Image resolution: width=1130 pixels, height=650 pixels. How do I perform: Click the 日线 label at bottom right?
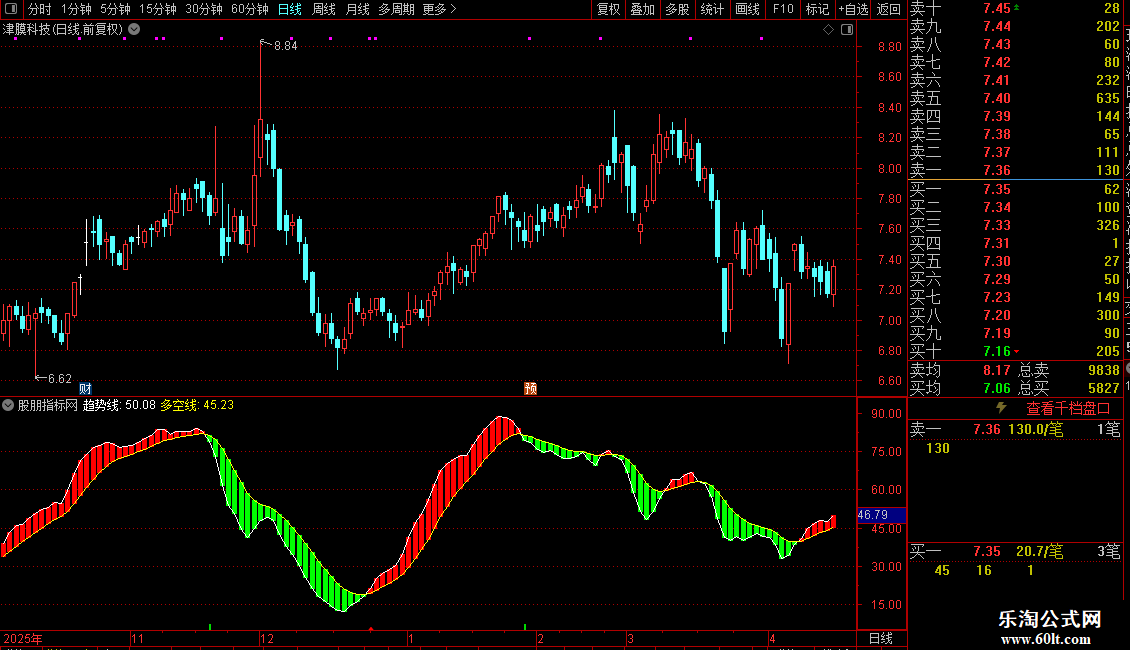tap(881, 638)
